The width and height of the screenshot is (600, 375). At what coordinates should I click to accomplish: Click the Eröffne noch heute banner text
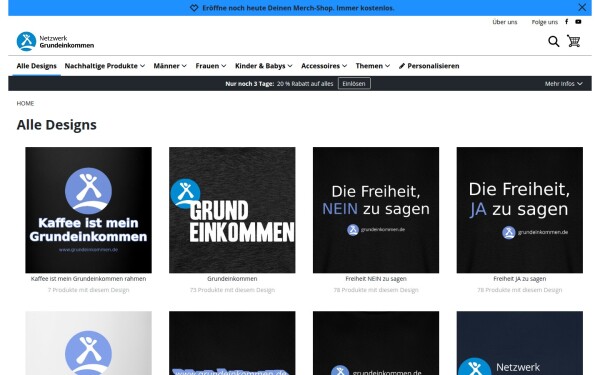298,8
